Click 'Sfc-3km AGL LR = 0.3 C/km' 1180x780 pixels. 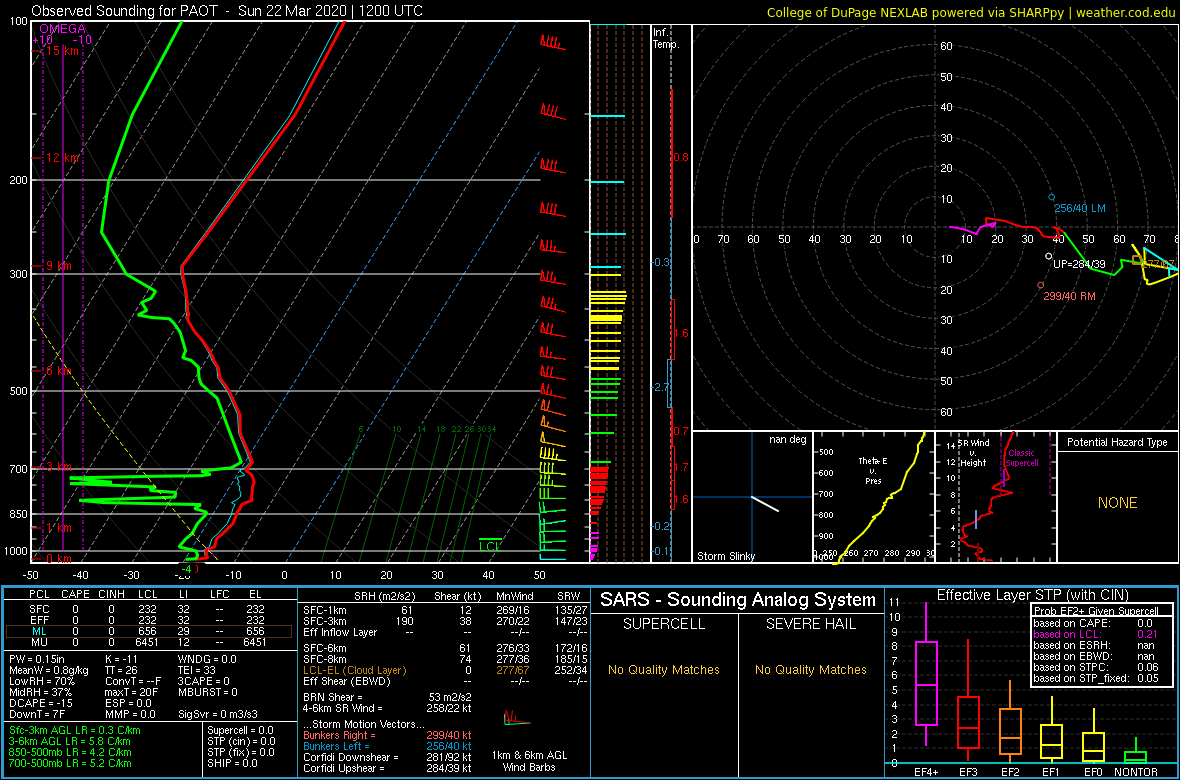75,730
